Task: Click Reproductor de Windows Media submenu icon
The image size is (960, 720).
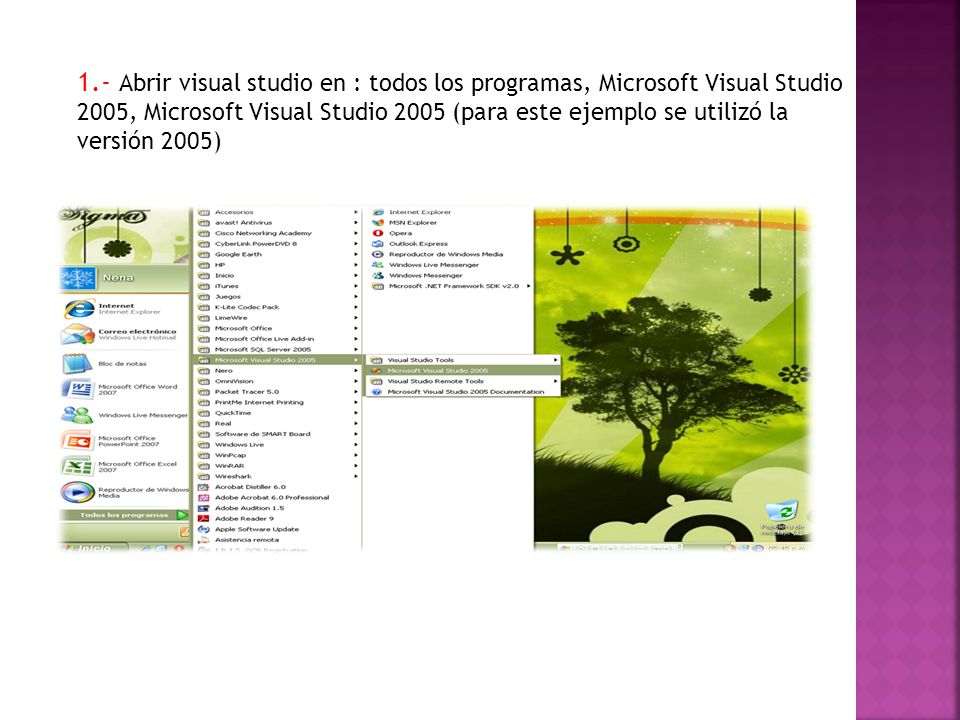Action: tap(378, 254)
